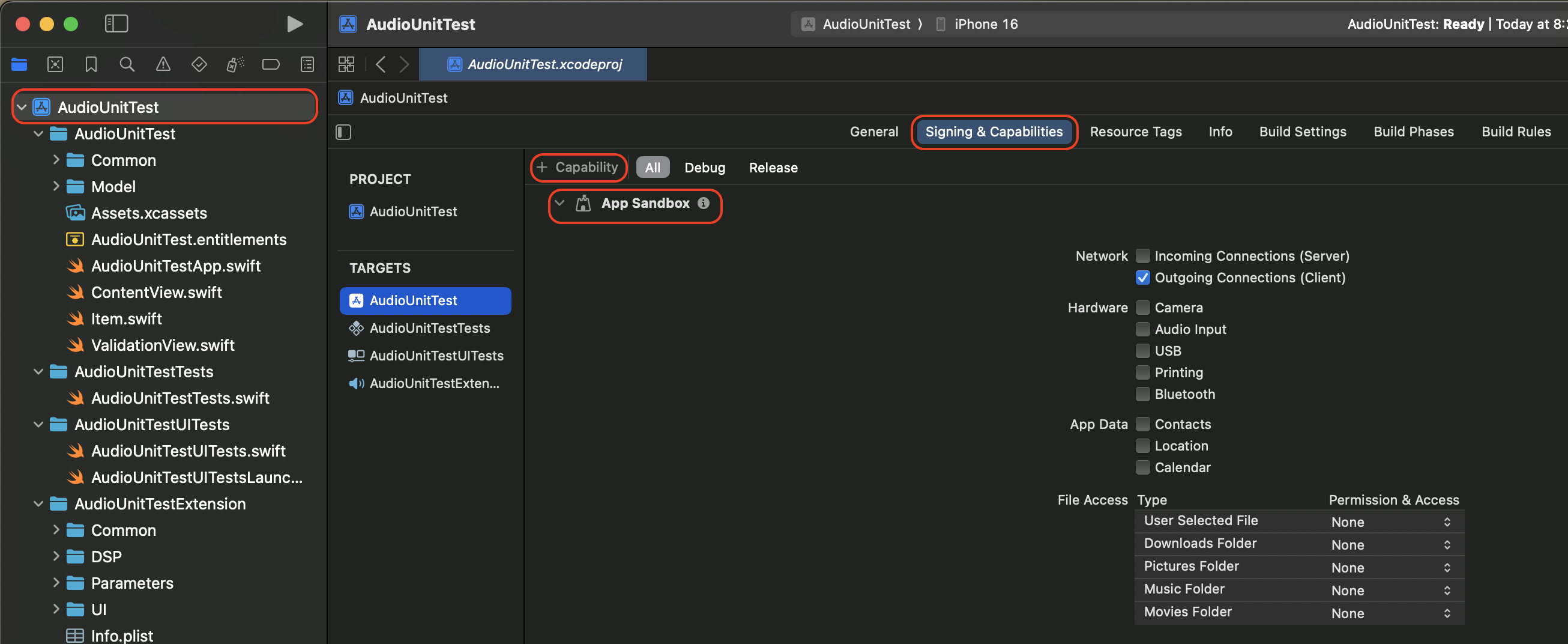Switch to the General tab
1568x644 pixels.
[873, 132]
